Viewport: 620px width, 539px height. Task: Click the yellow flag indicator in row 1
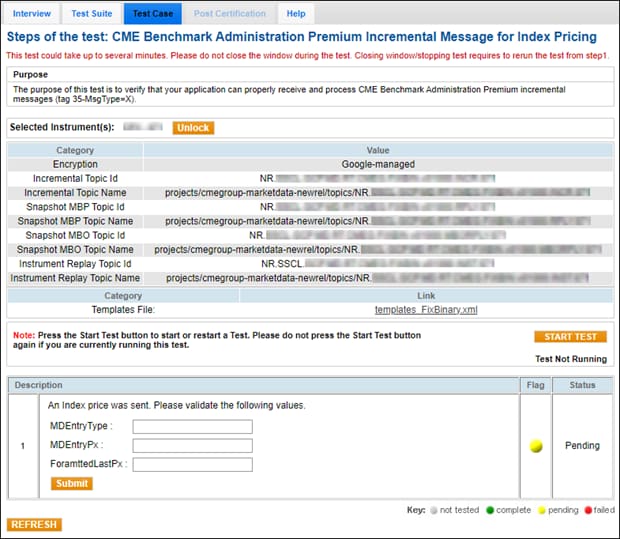[536, 446]
